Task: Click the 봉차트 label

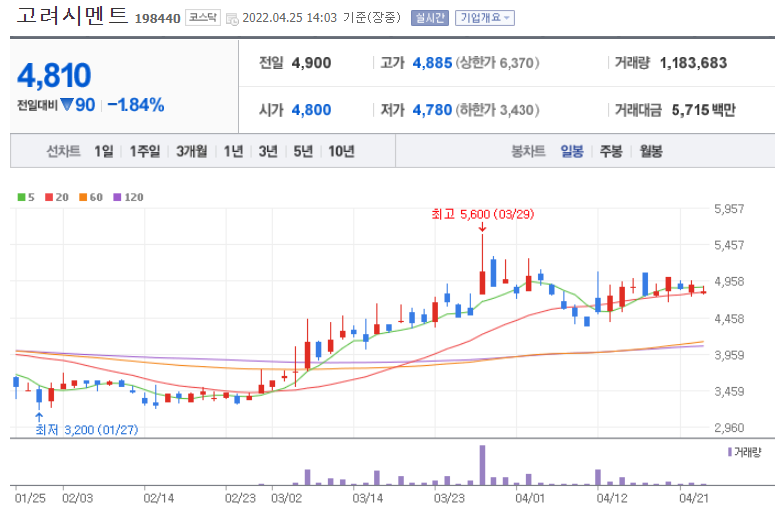Action: click(528, 151)
